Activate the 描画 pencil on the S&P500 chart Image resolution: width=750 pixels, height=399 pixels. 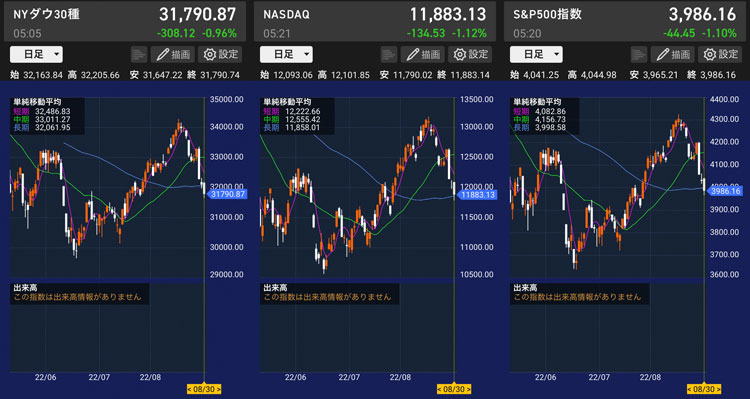click(x=673, y=55)
